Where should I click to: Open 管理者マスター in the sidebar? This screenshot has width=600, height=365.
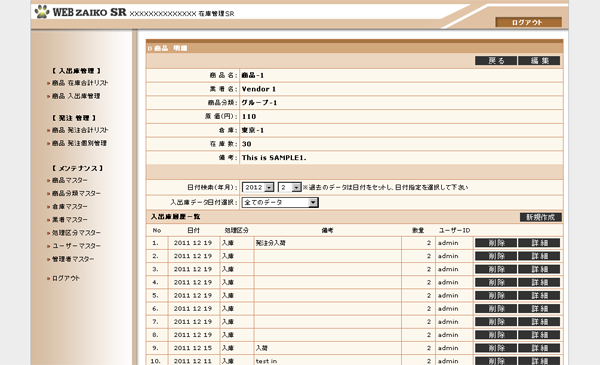pyautogui.click(x=73, y=259)
